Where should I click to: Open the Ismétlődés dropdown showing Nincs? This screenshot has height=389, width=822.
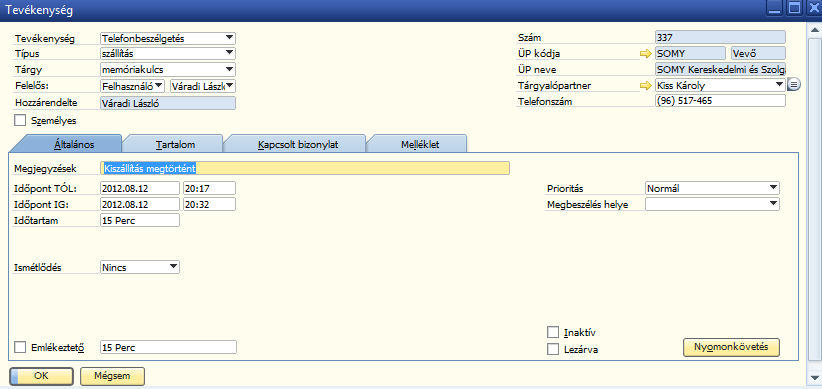139,267
